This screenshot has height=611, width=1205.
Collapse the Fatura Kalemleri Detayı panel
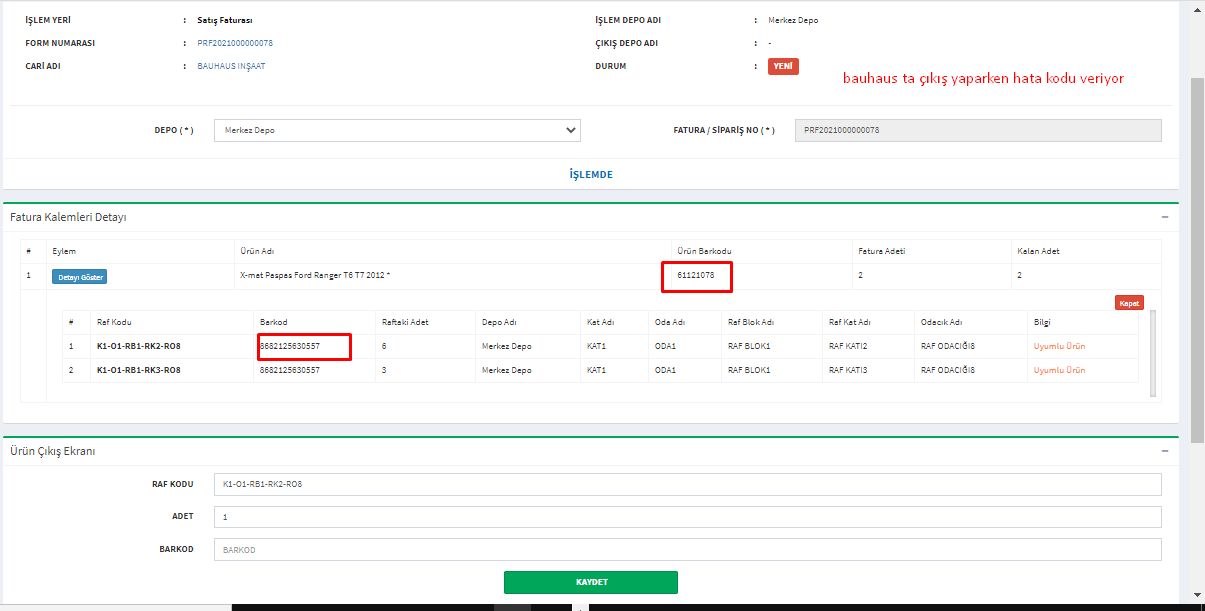tap(1164, 217)
